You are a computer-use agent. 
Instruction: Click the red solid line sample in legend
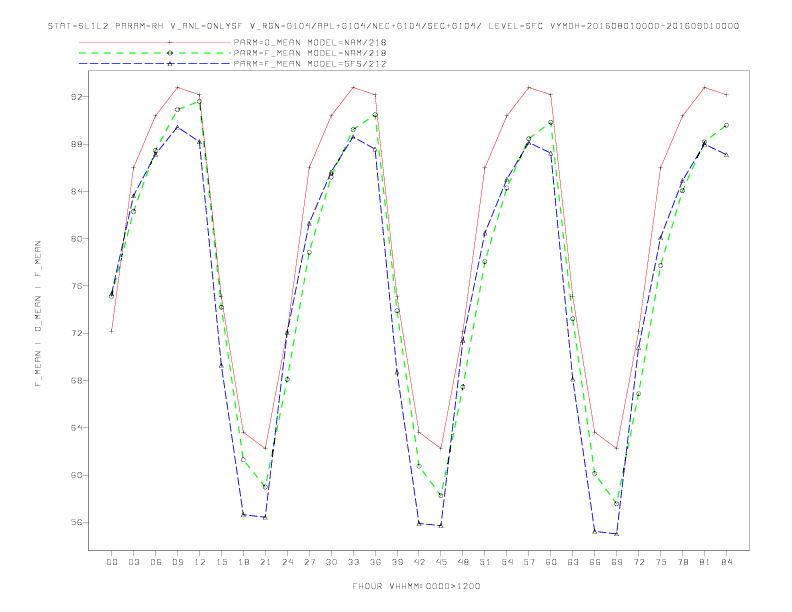click(x=155, y=42)
